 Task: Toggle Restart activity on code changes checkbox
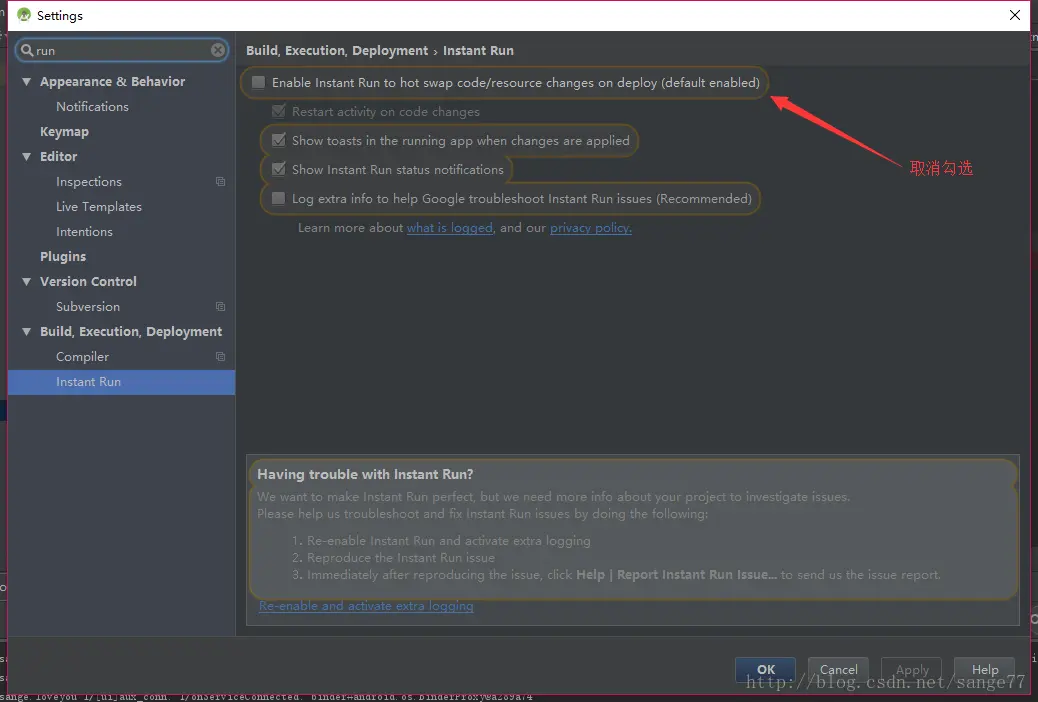[x=279, y=111]
